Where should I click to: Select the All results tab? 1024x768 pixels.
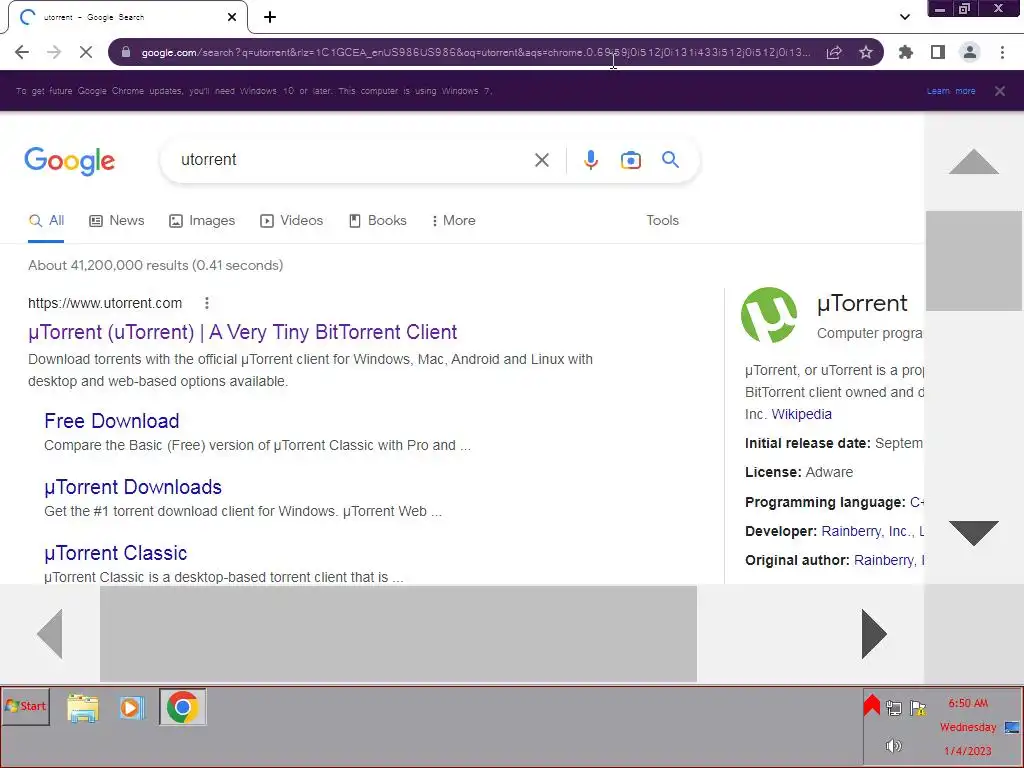46,221
